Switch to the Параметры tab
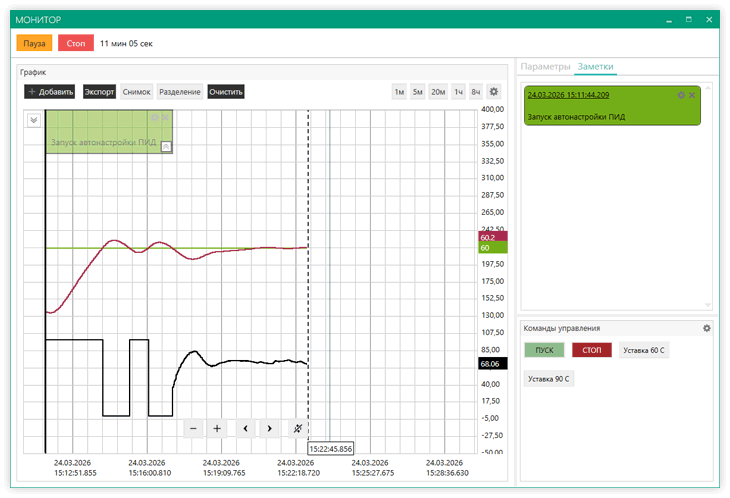 545,66
